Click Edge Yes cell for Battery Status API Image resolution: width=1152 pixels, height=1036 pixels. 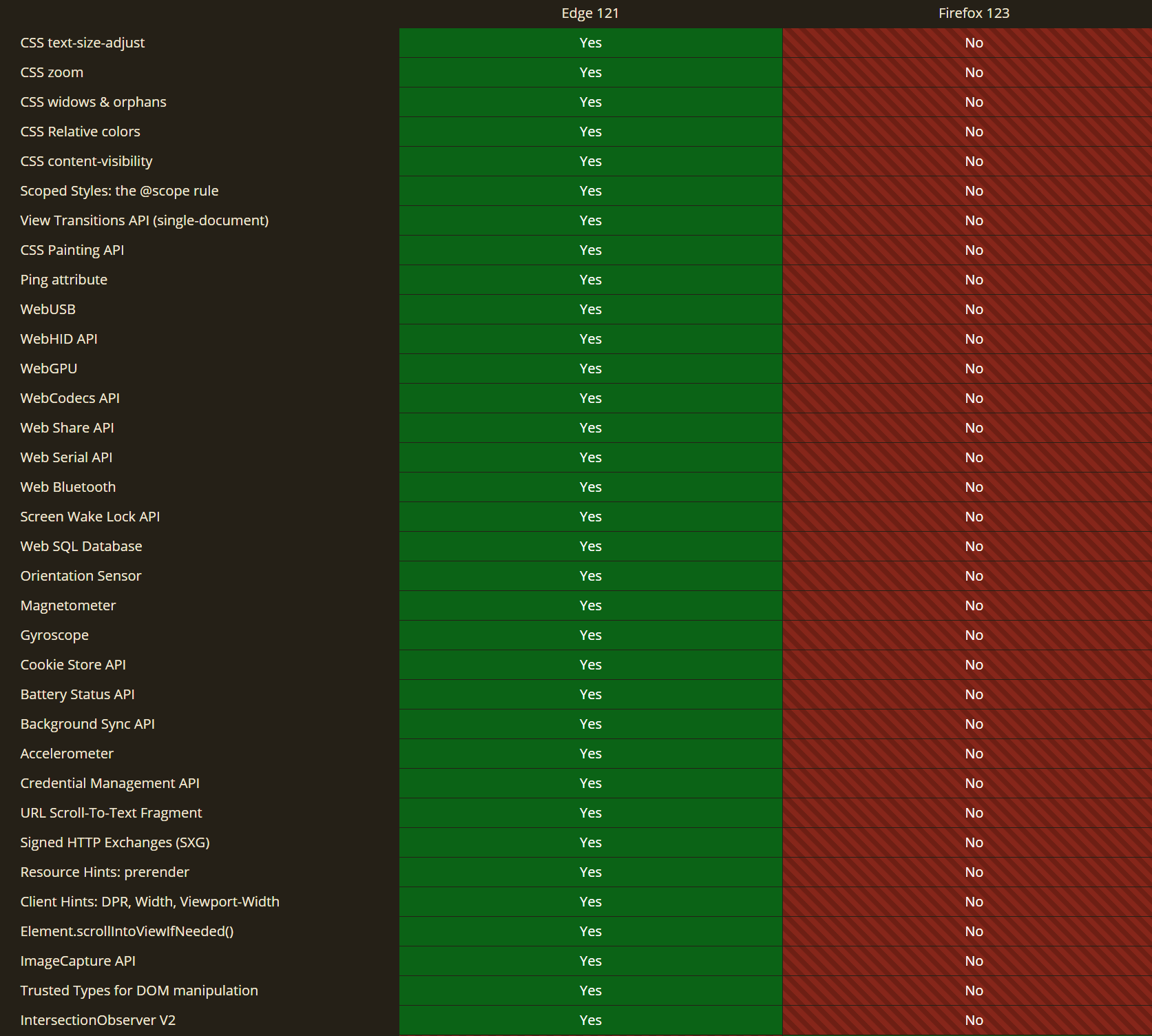coord(590,694)
